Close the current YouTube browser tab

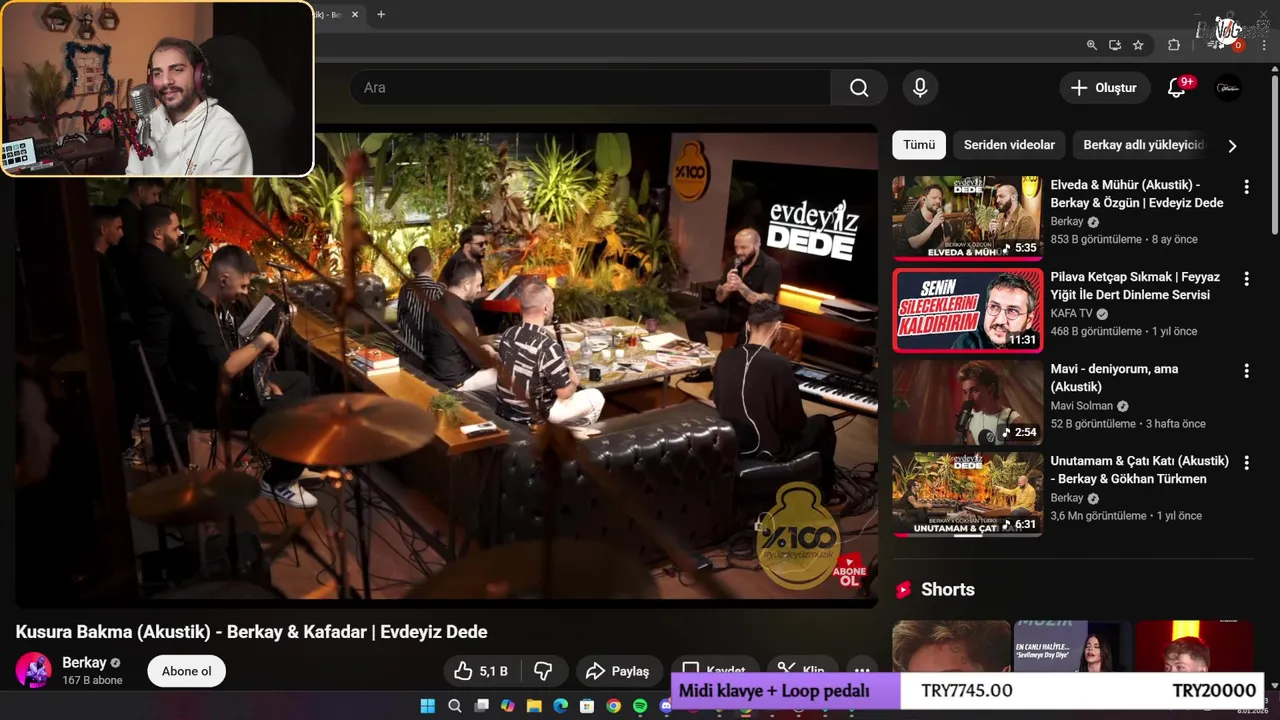coord(355,14)
